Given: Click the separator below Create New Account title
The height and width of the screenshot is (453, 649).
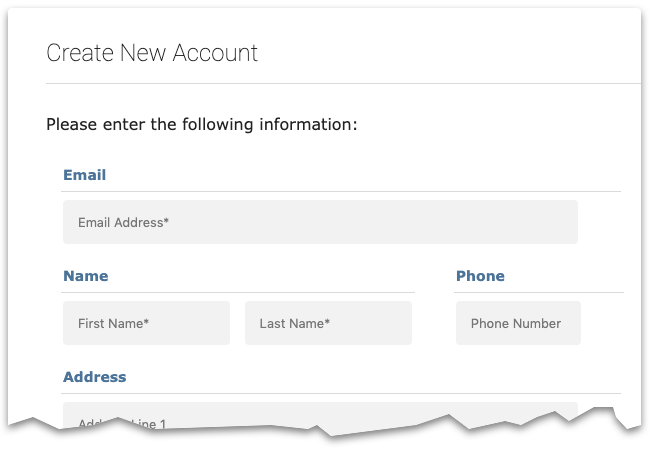Looking at the screenshot, I should 340,83.
